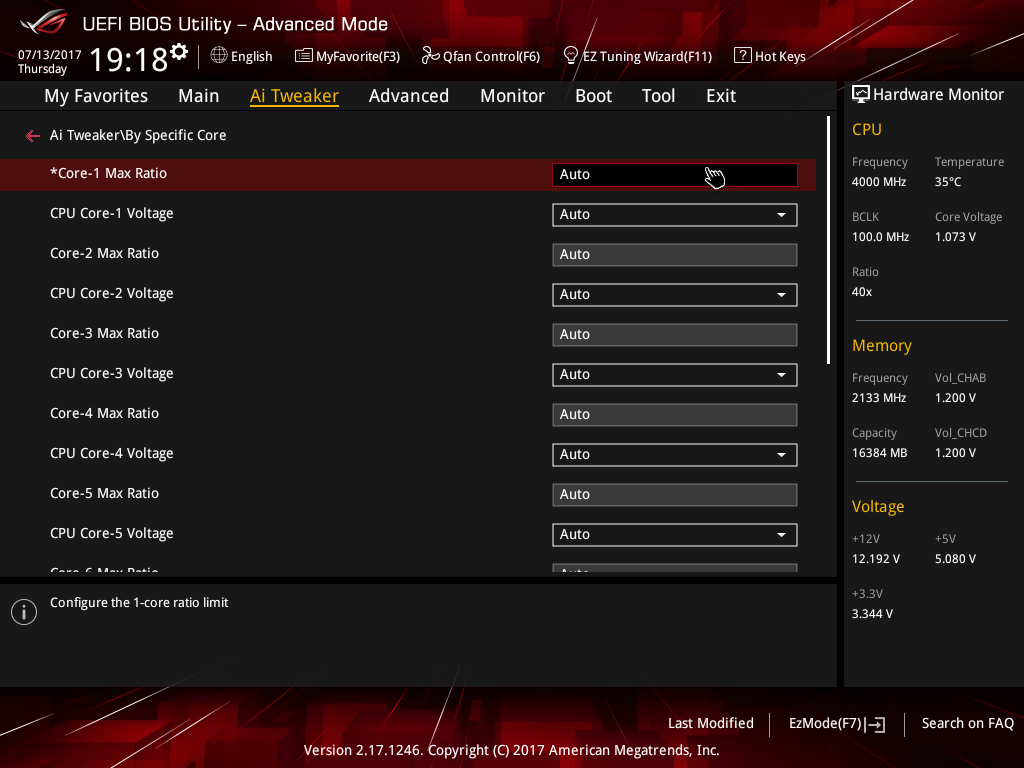This screenshot has width=1024, height=768.
Task: Open the Tool tab
Action: [658, 96]
